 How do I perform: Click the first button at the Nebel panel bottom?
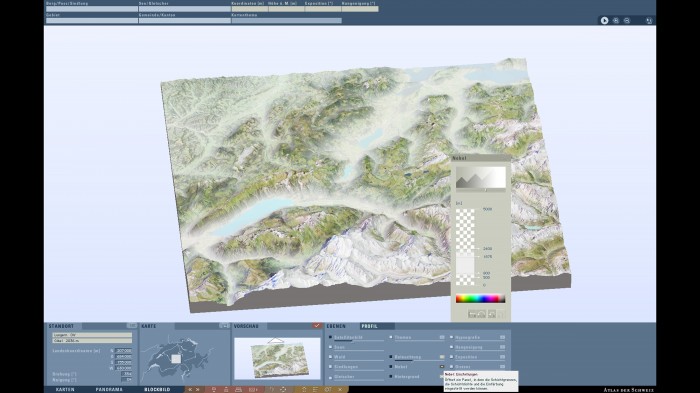pos(472,314)
